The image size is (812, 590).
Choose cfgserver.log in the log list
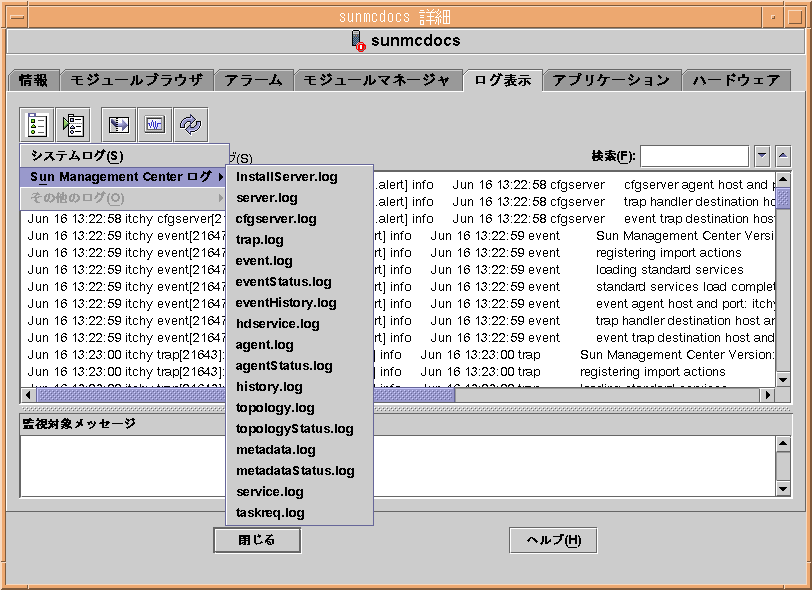[x=299, y=219]
